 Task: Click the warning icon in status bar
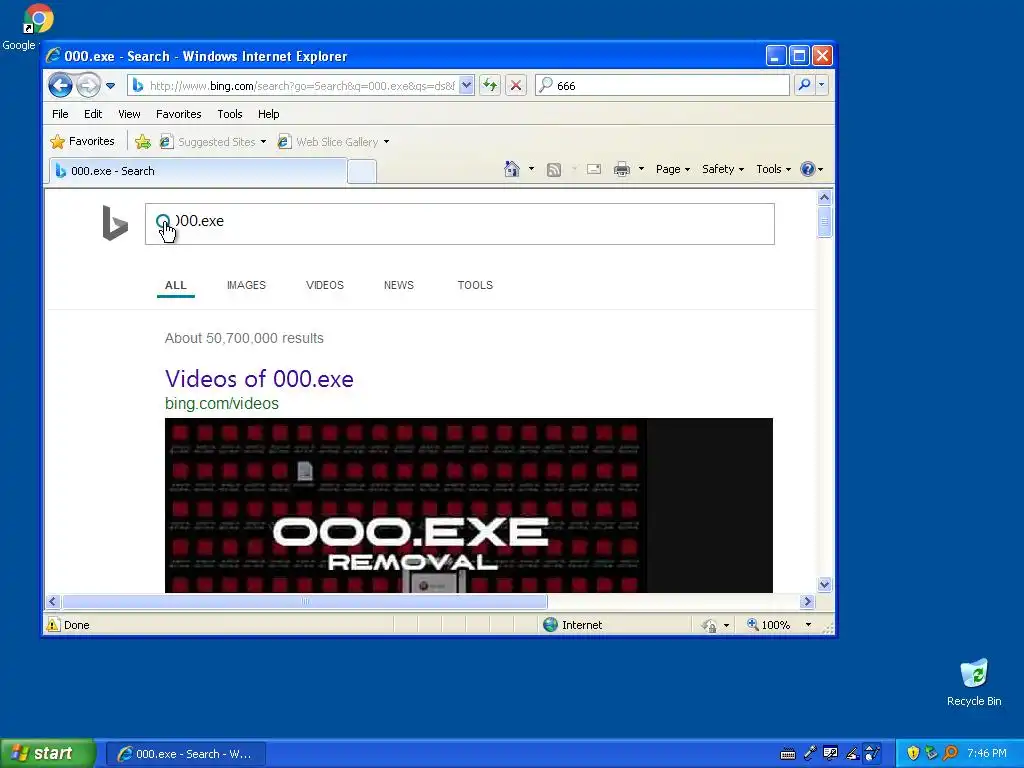[53, 624]
